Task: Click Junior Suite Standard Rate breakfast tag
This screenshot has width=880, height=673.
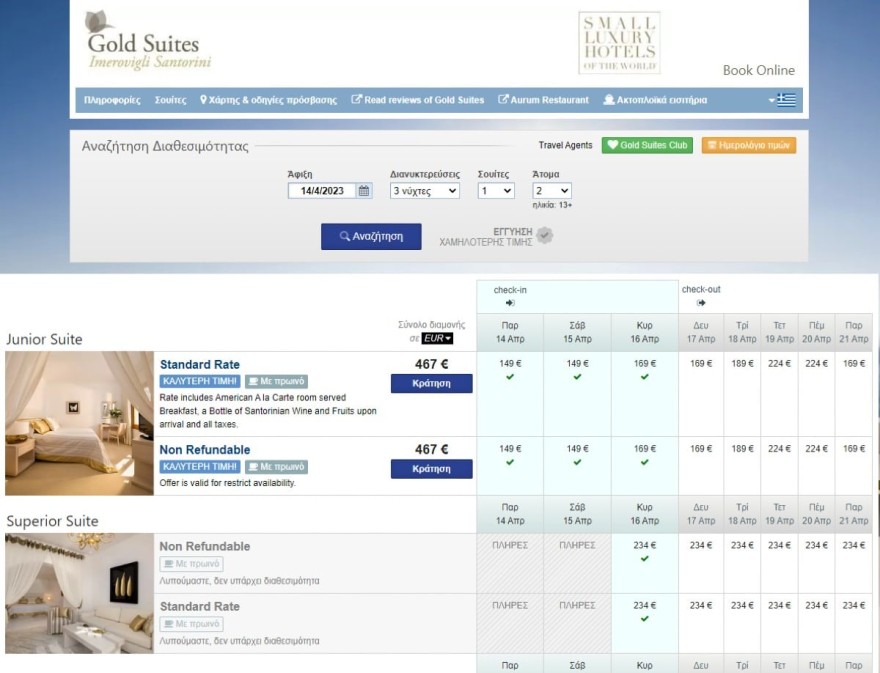Action: [x=277, y=381]
